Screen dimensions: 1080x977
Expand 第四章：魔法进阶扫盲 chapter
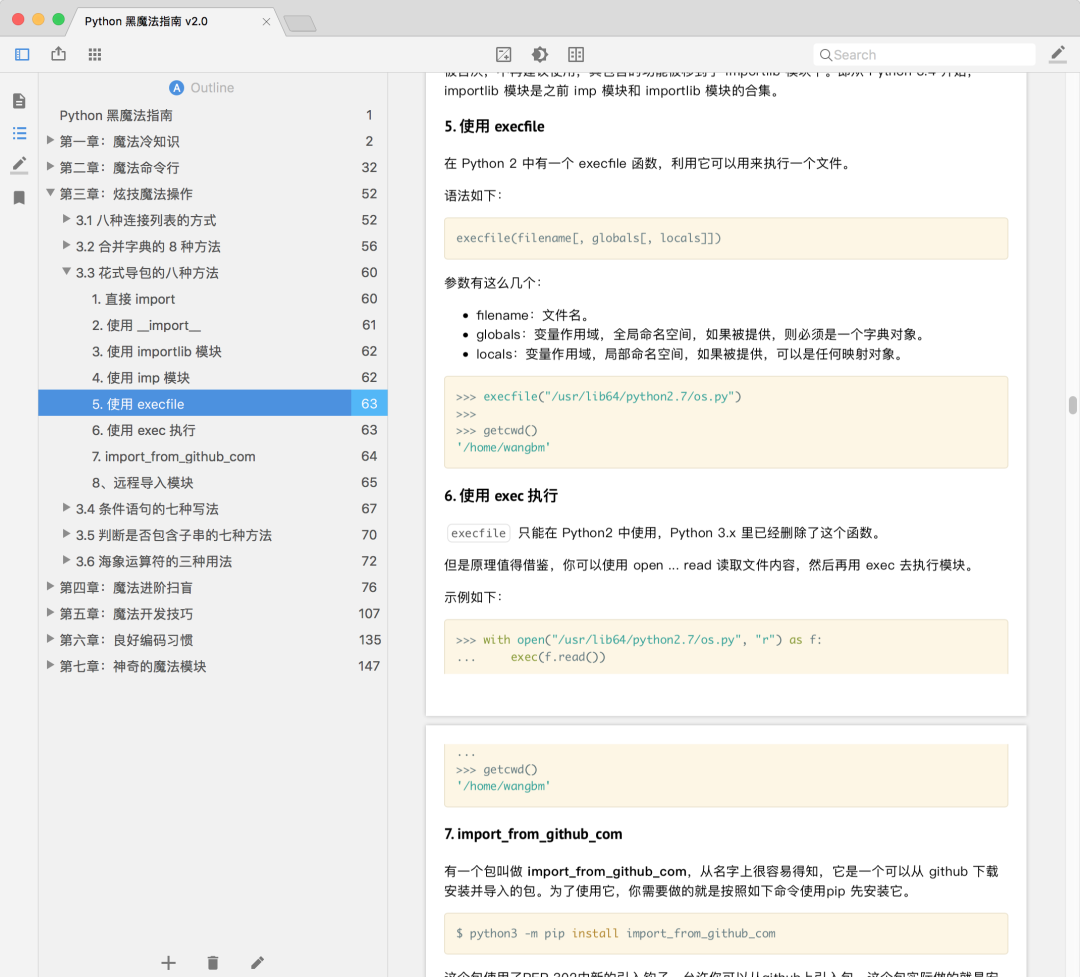[50, 586]
